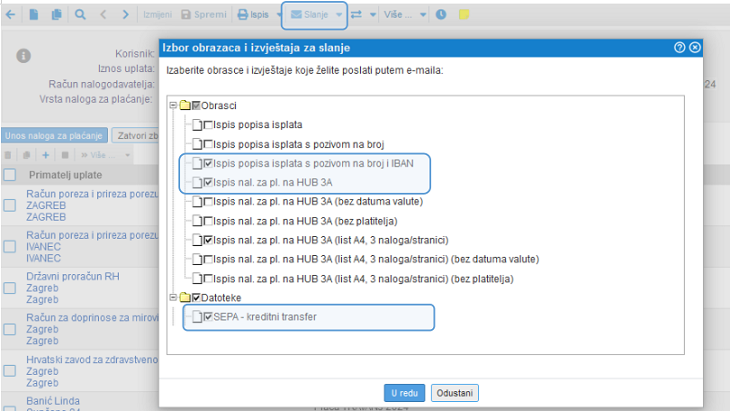
Task: Check Ispis popisa isplata checkbox
Action: point(208,125)
